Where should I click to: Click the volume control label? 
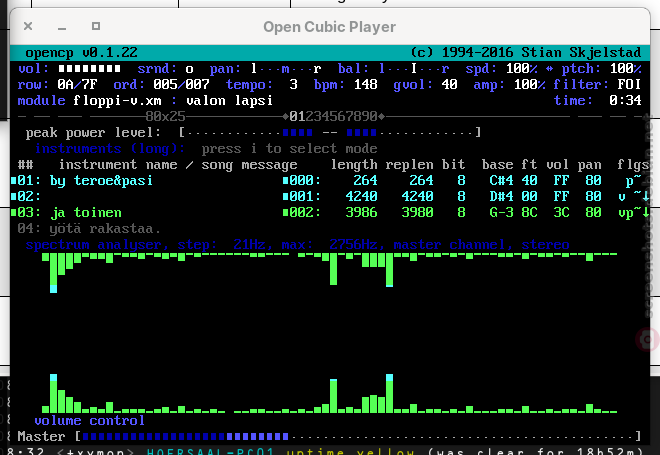click(89, 420)
